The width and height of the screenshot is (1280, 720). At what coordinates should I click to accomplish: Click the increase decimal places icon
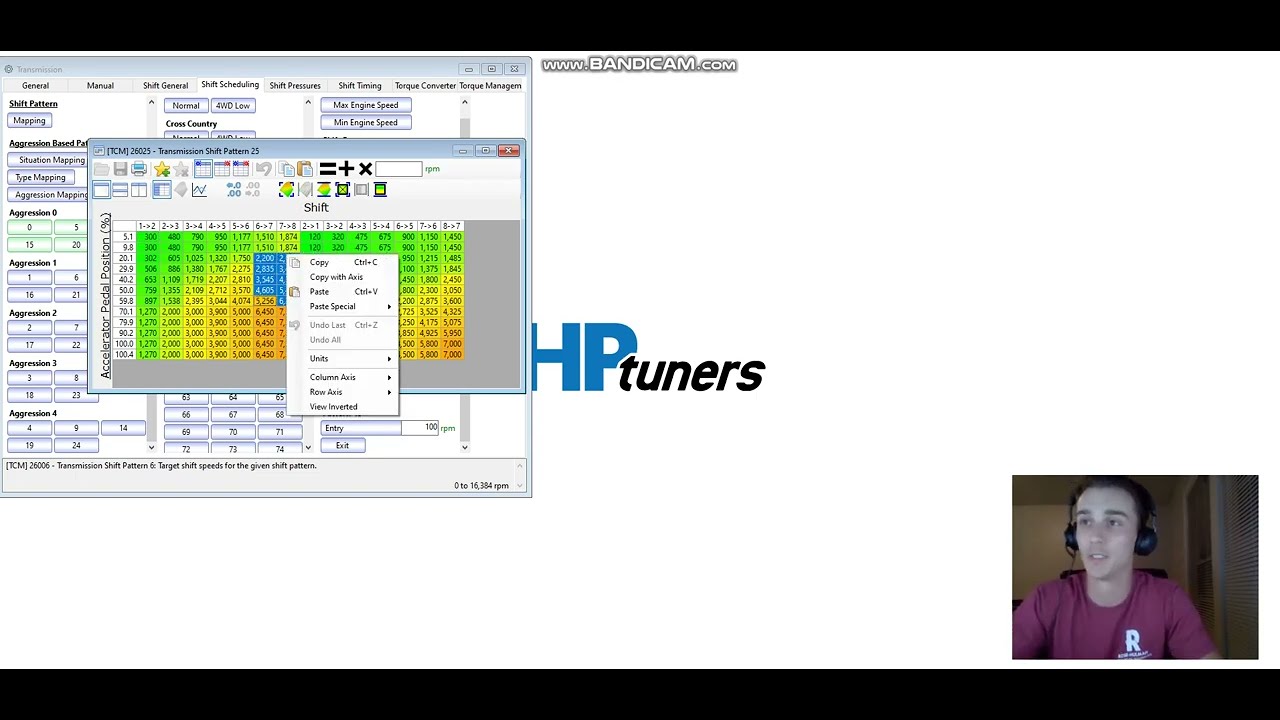[234, 190]
